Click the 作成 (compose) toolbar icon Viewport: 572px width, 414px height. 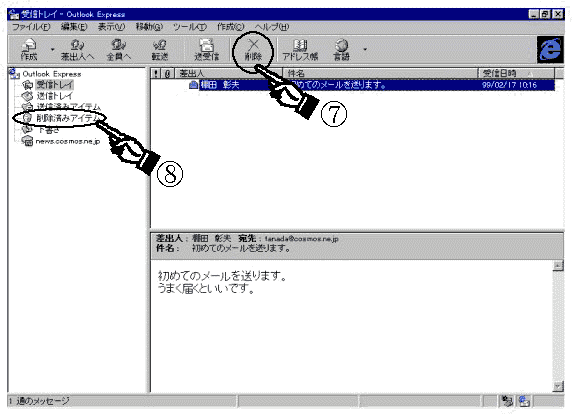pyautogui.click(x=28, y=49)
